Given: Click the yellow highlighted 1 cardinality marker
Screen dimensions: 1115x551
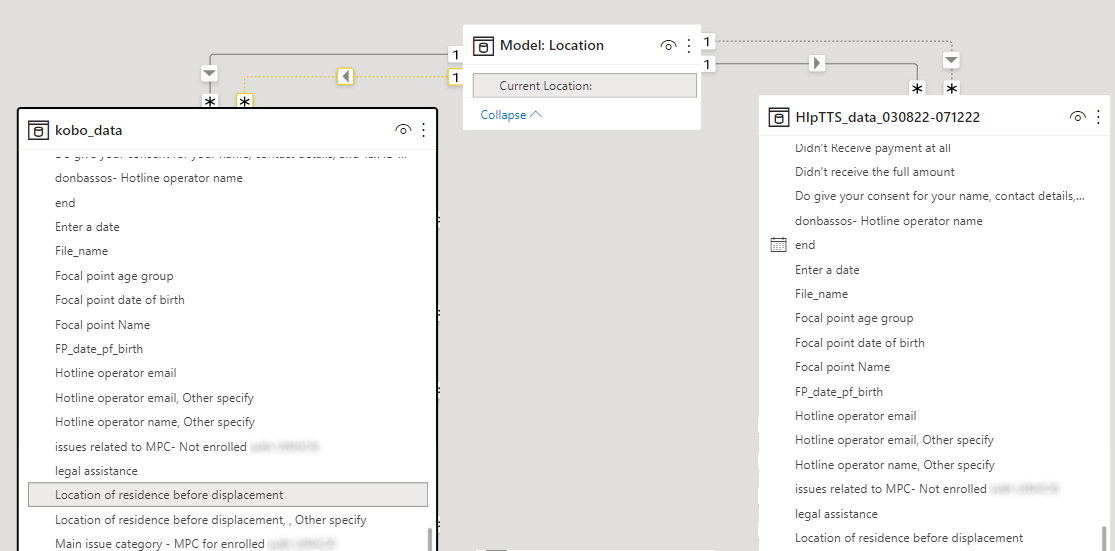Looking at the screenshot, I should [455, 77].
